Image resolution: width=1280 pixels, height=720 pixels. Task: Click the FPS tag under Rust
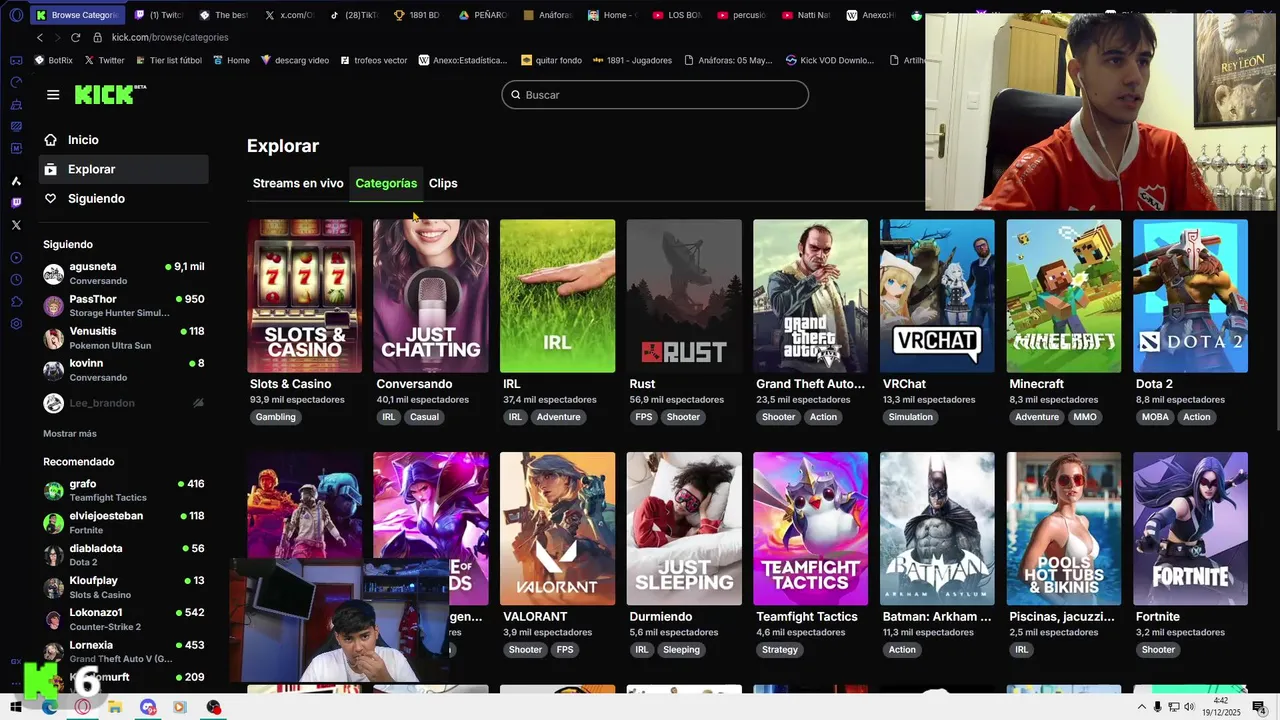643,417
